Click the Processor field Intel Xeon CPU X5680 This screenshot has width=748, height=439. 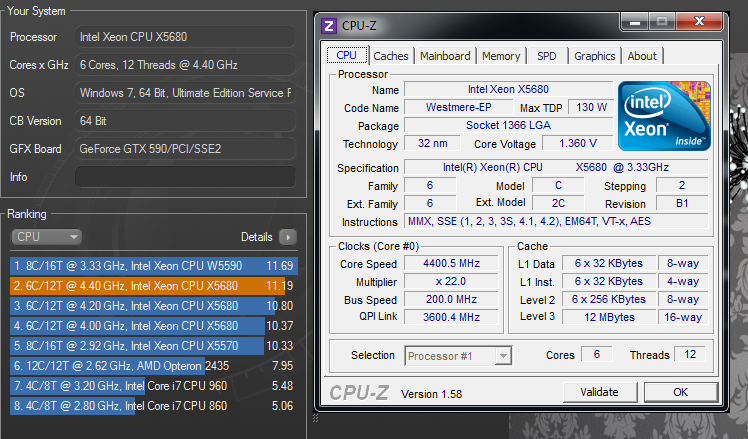click(x=185, y=37)
